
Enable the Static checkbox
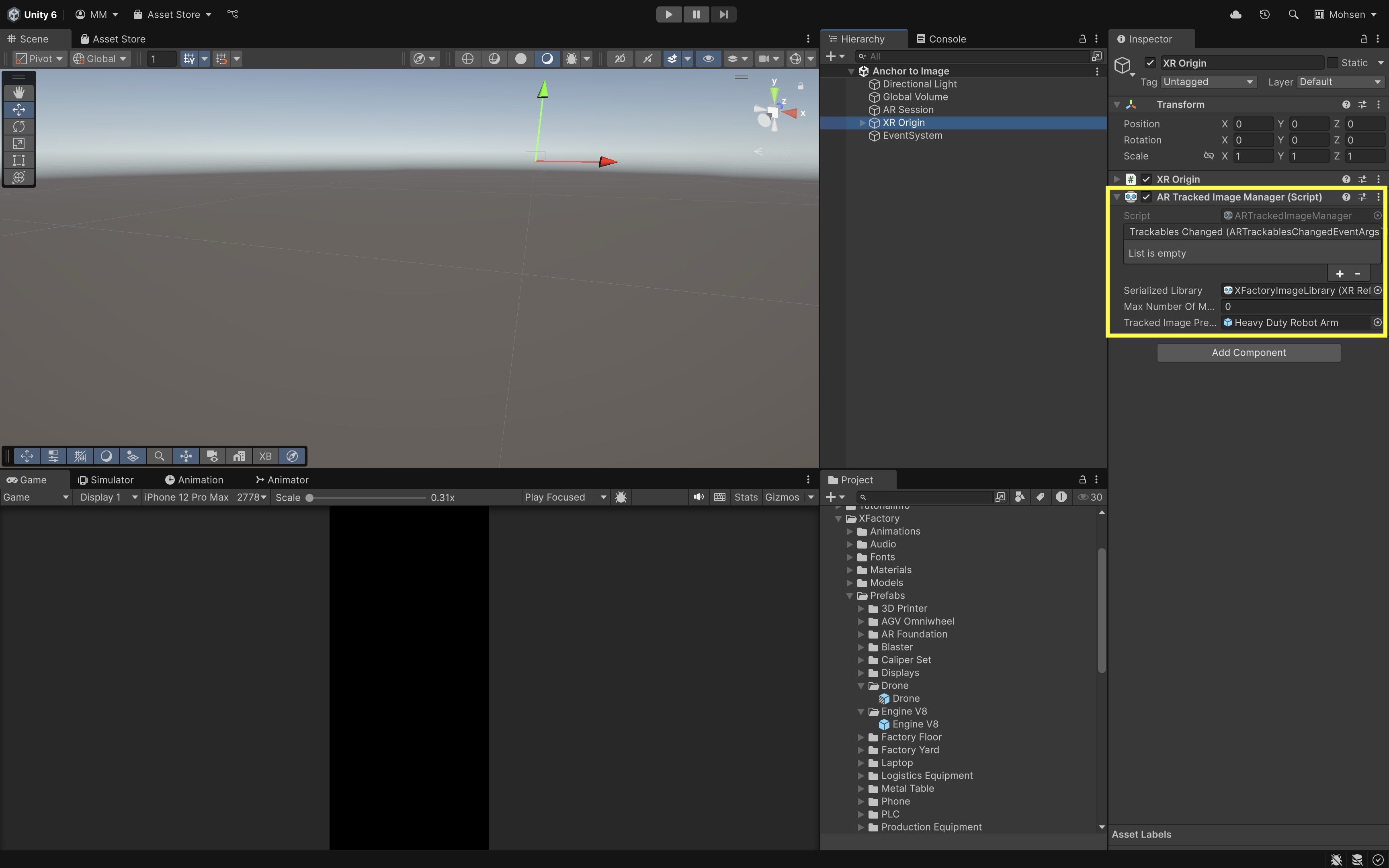tap(1333, 63)
